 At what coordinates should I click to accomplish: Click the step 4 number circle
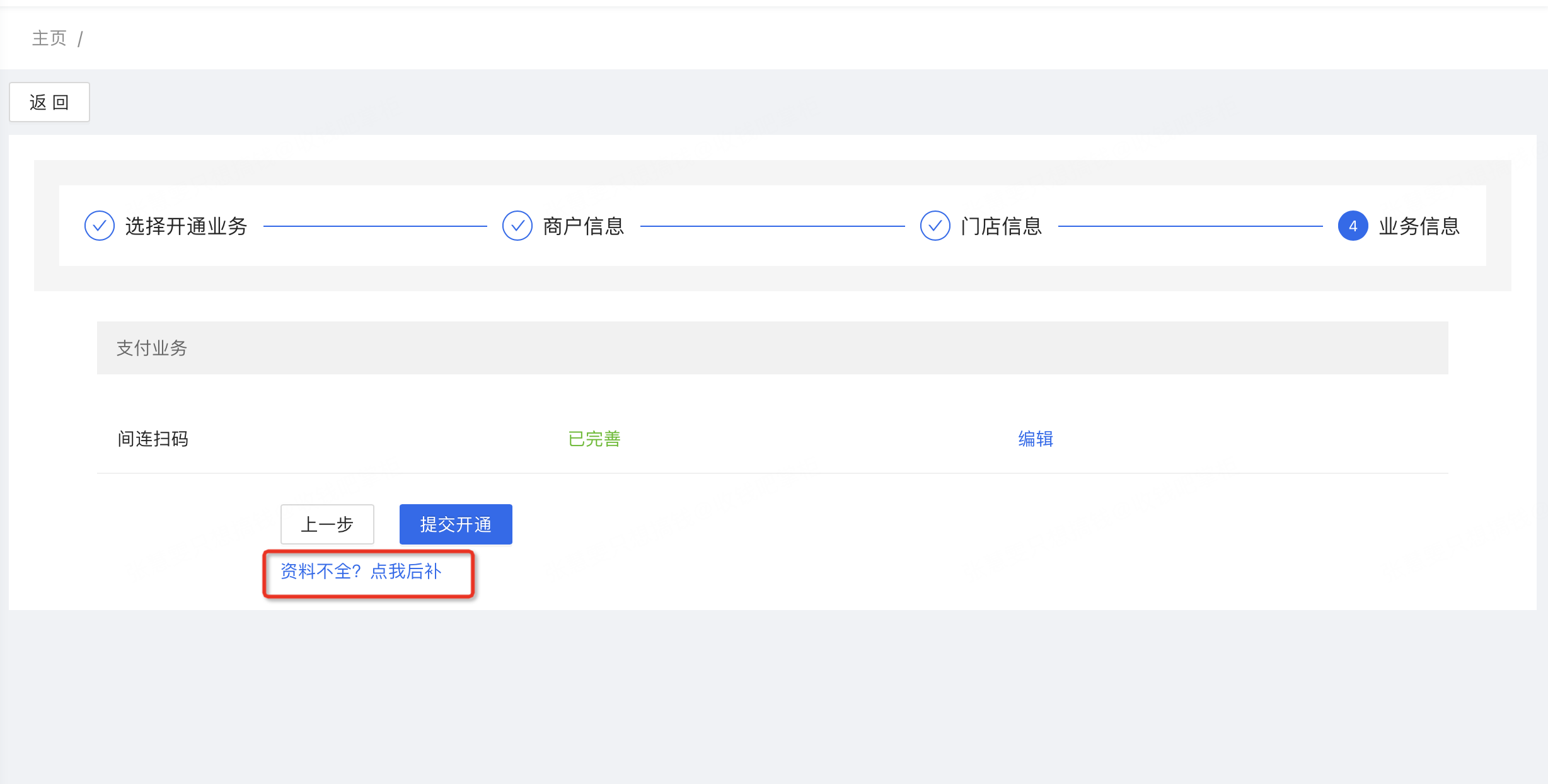tap(1353, 226)
